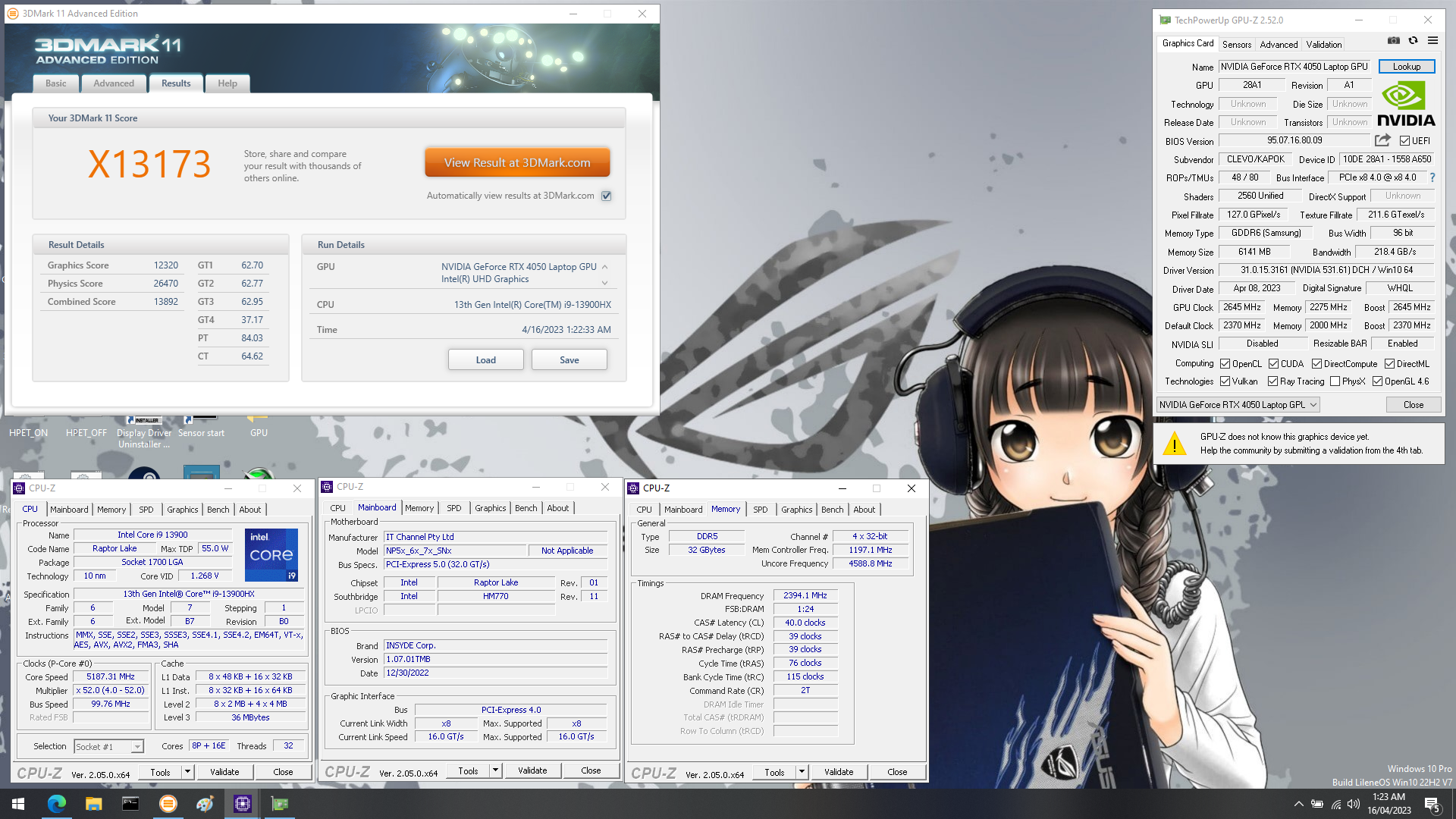Switch to 3DMark orange taskbar icon

pyautogui.click(x=168, y=804)
